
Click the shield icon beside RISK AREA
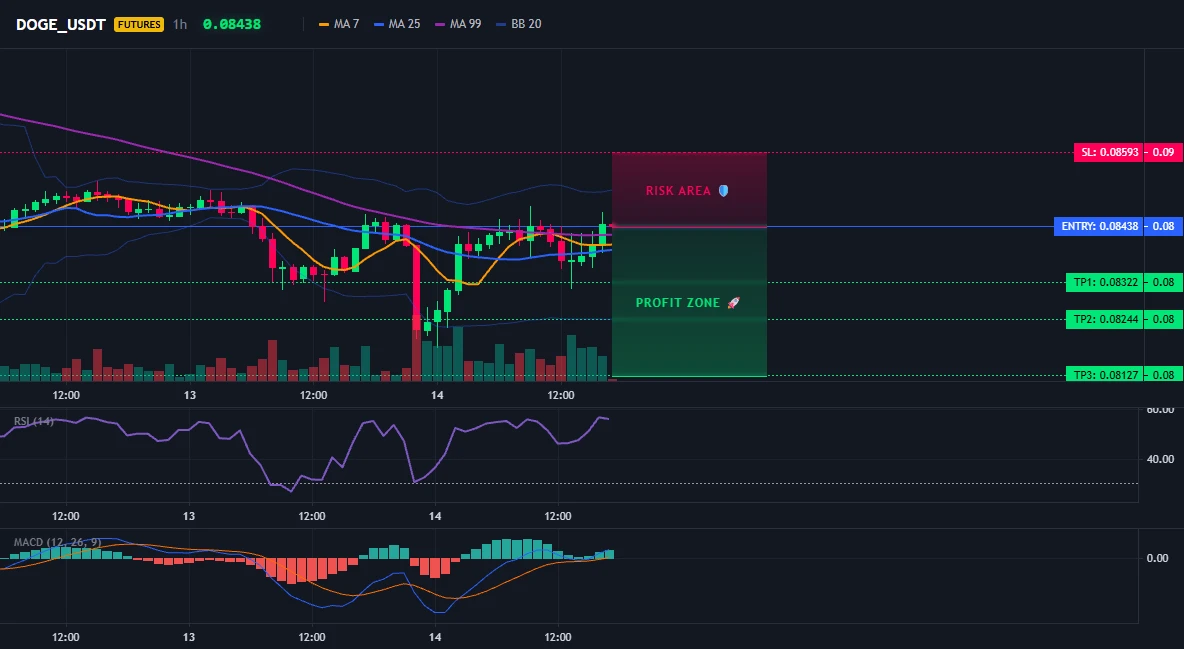[723, 191]
